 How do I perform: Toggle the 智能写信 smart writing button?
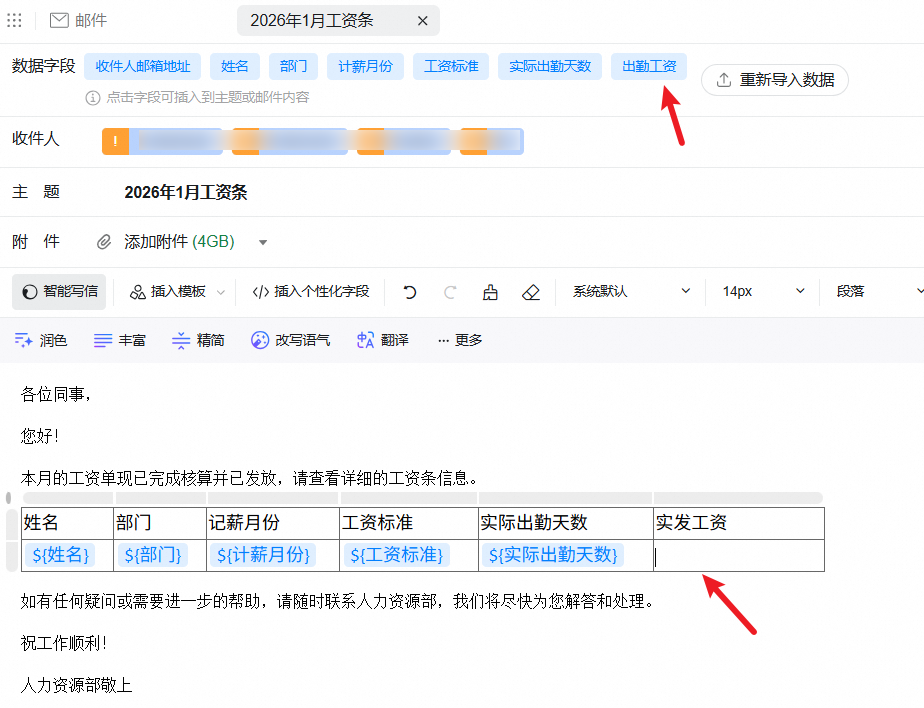(x=59, y=292)
